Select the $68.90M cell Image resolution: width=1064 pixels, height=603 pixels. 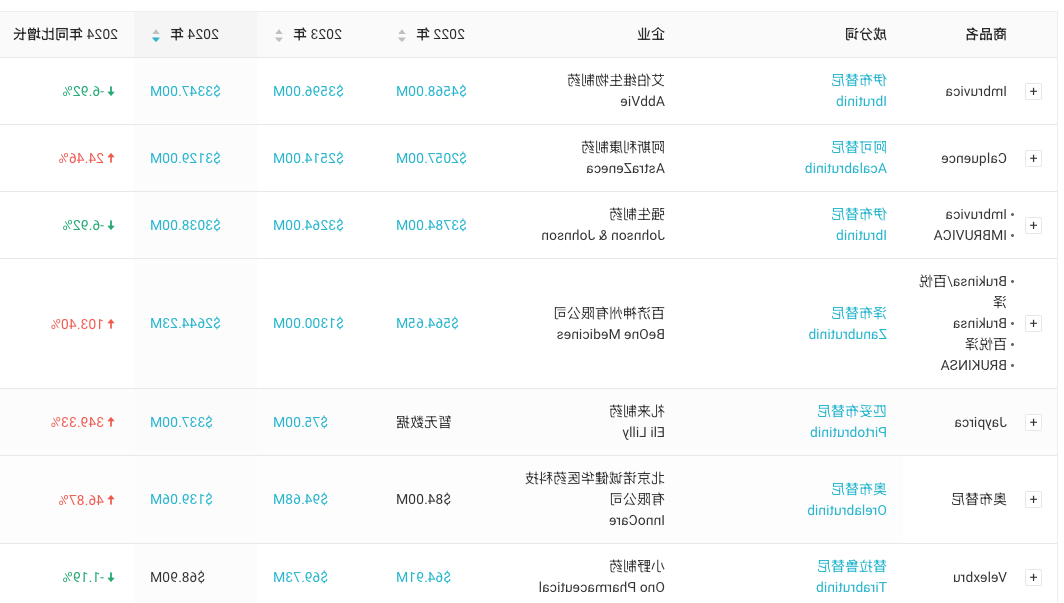click(177, 578)
